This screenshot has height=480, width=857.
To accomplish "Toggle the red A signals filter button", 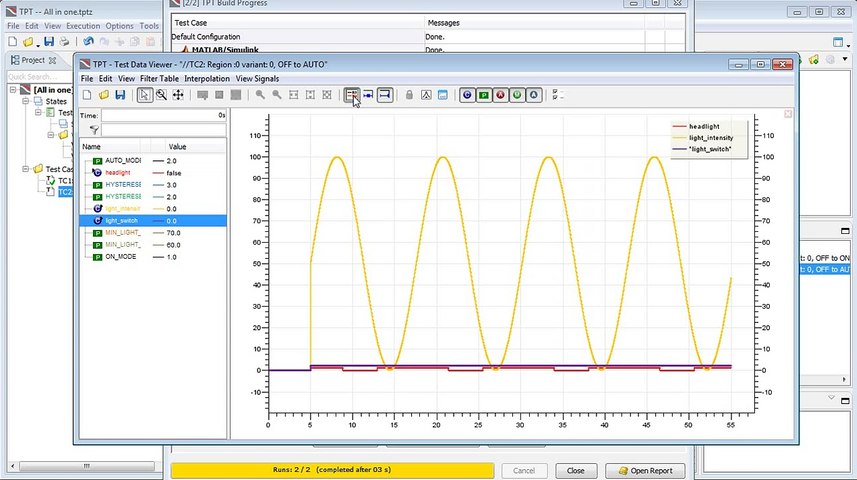I will coord(500,95).
